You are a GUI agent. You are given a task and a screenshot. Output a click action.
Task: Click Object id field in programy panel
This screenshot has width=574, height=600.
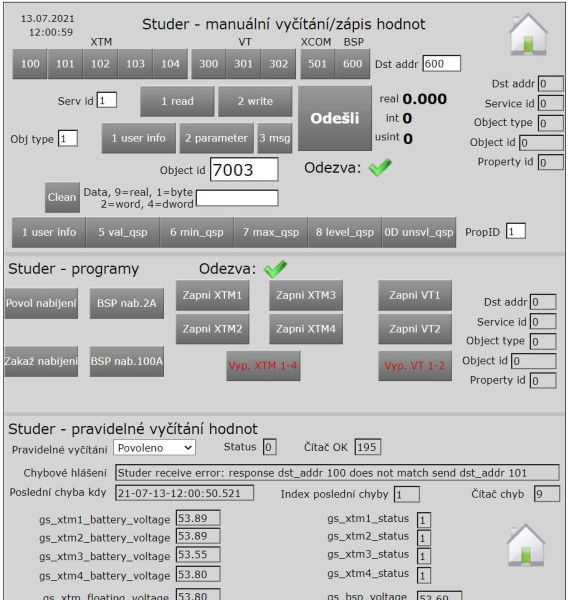click(x=534, y=361)
